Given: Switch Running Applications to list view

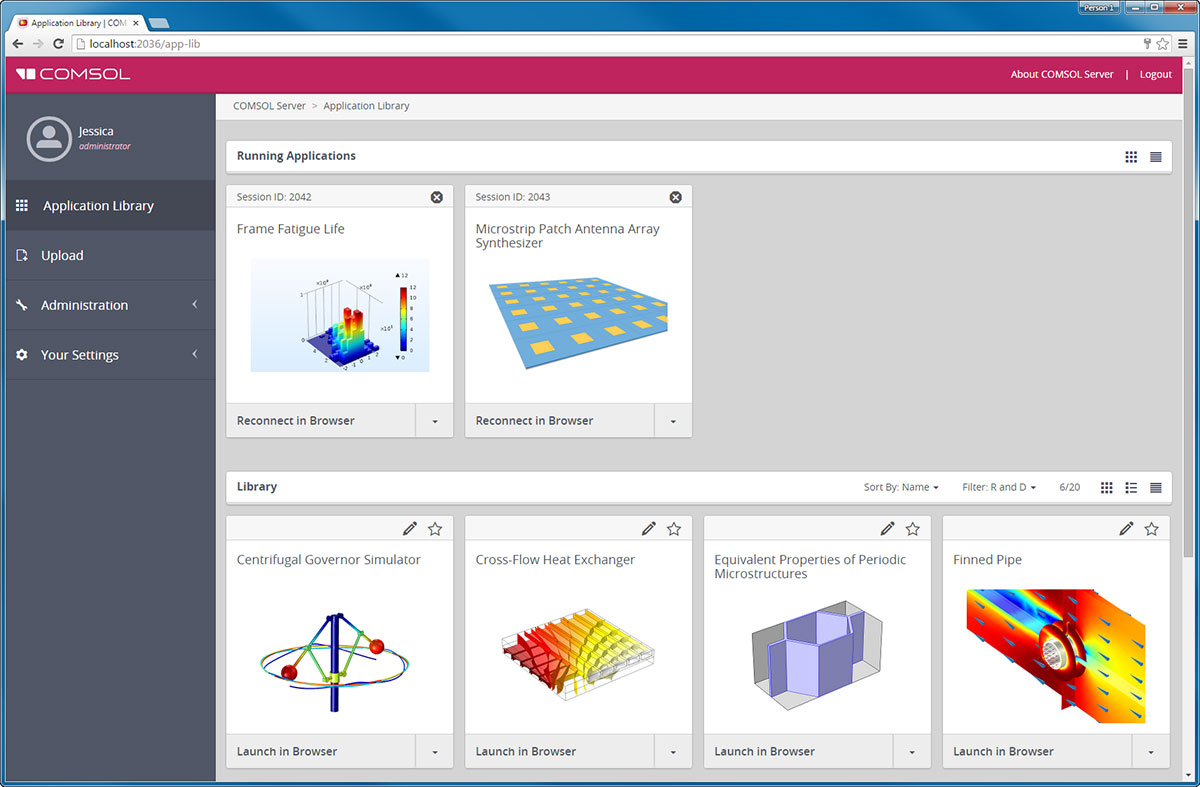Looking at the screenshot, I should pyautogui.click(x=1156, y=157).
